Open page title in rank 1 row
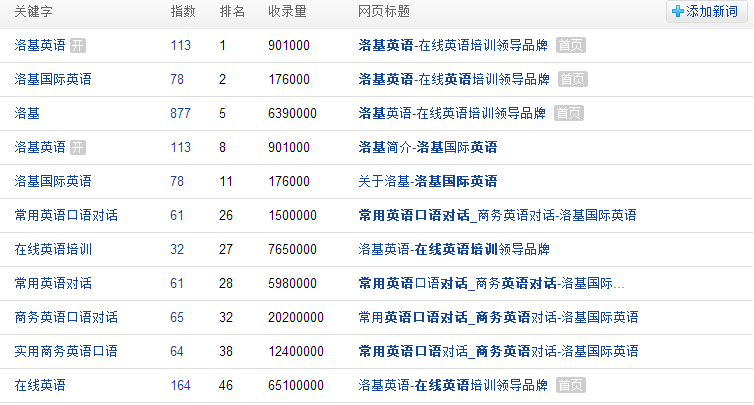The width and height of the screenshot is (754, 405). [453, 45]
